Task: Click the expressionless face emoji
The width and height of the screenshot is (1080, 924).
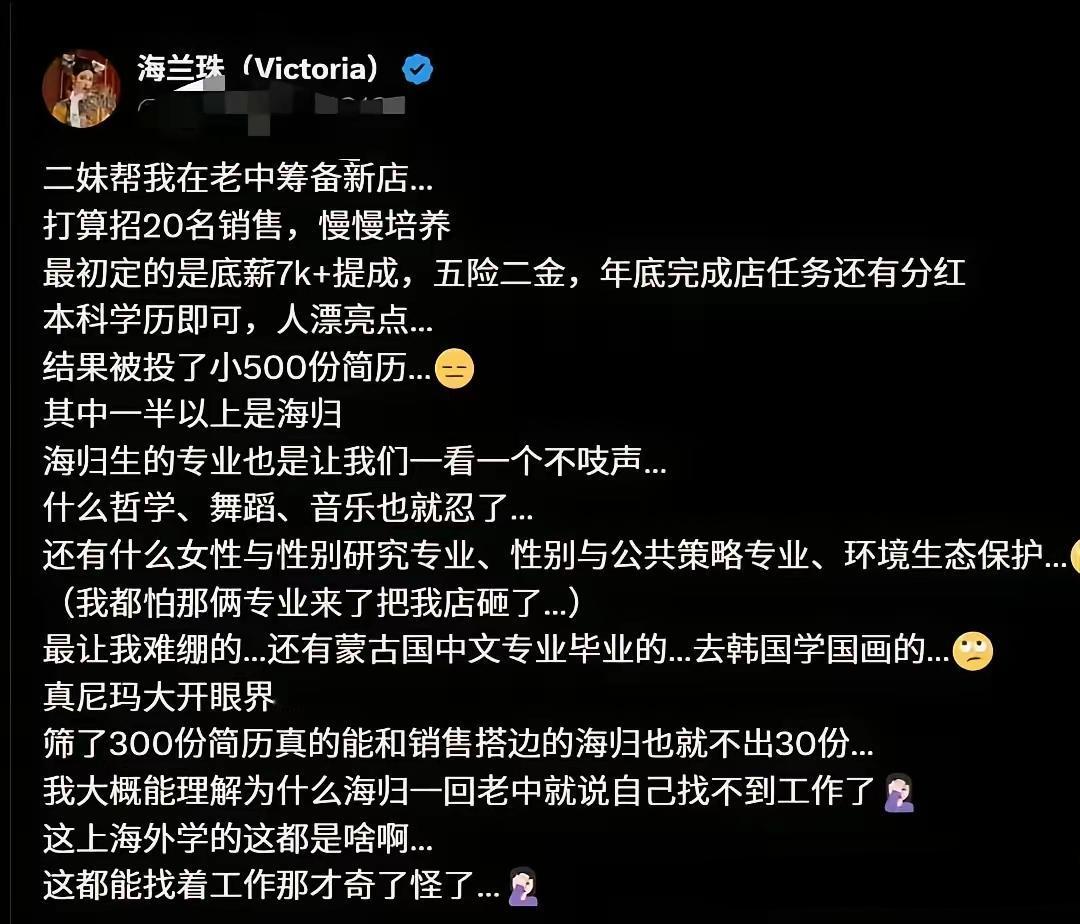Action: tap(455, 370)
